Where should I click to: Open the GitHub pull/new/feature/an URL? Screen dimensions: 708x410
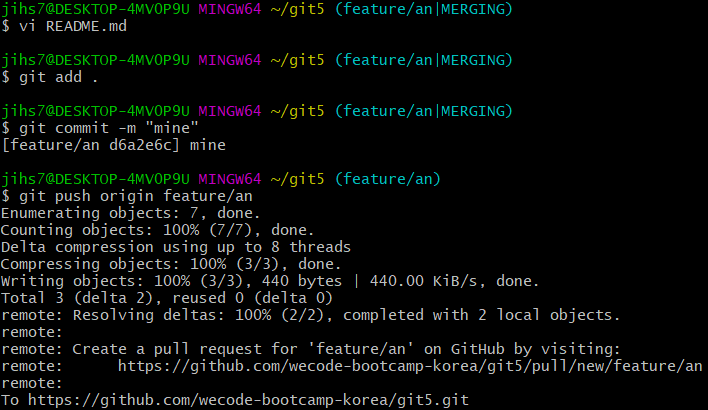tap(410, 366)
